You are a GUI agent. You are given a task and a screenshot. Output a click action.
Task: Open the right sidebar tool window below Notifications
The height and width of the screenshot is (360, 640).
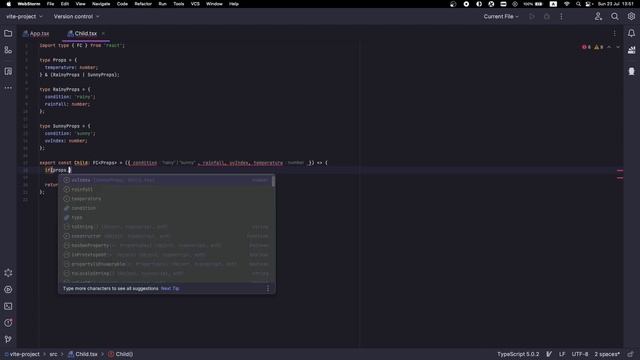pyautogui.click(x=631, y=50)
